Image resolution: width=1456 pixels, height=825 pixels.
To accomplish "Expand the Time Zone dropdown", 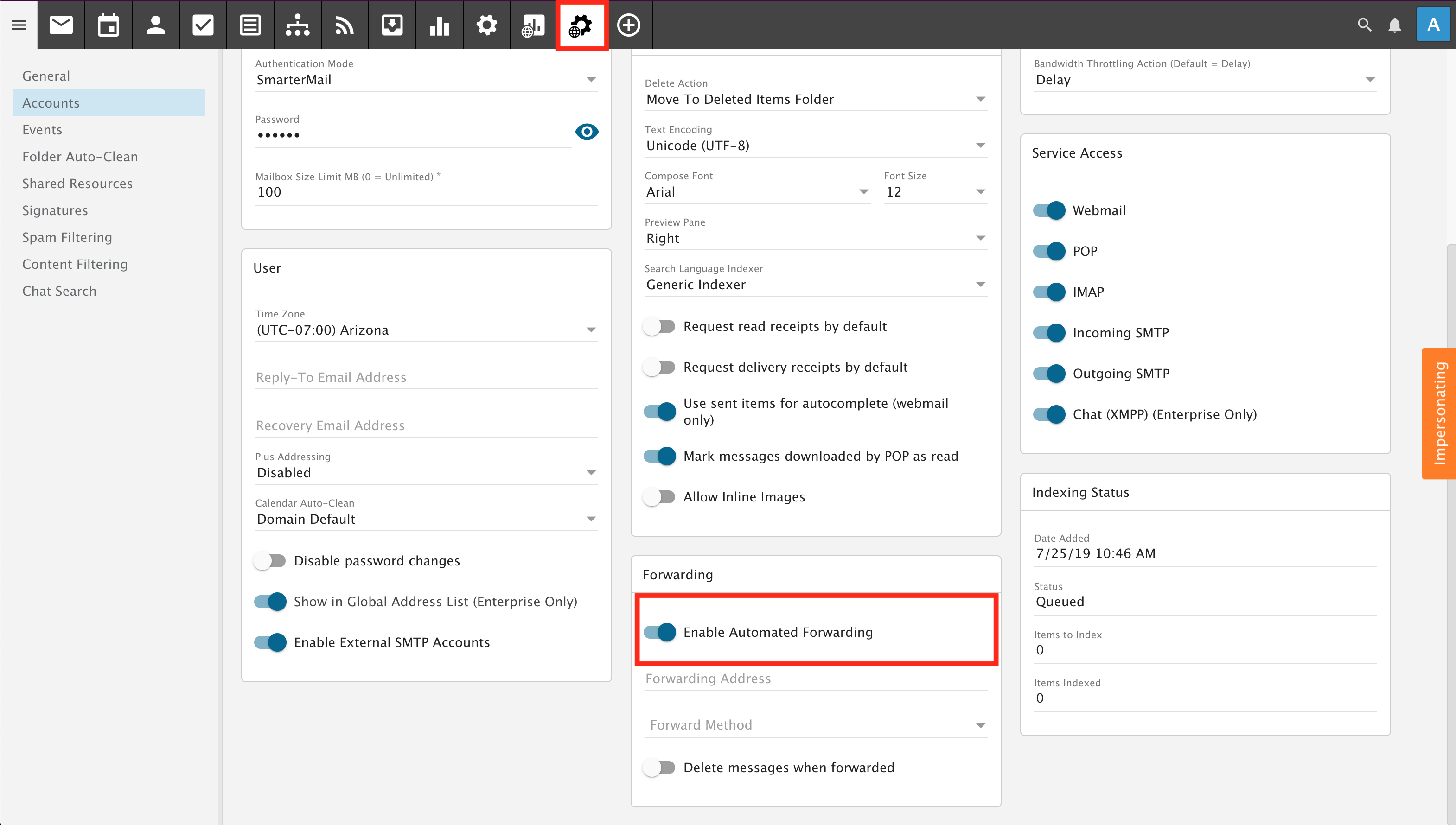I will [426, 330].
